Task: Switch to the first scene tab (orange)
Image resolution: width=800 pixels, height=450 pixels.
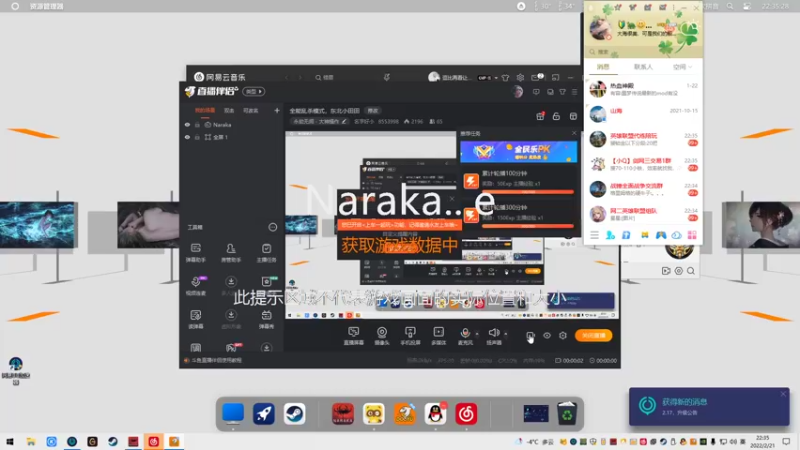Action: [205, 110]
